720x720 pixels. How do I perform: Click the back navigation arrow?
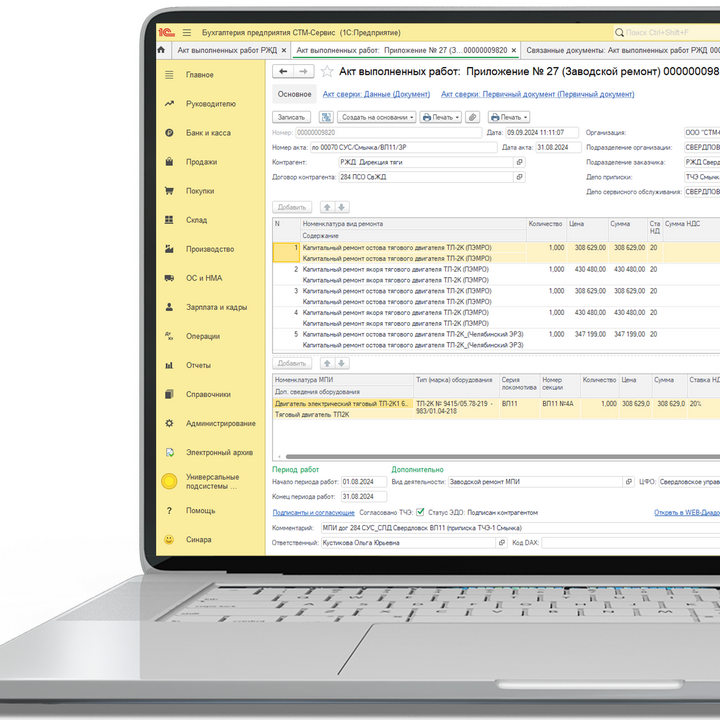point(283,72)
